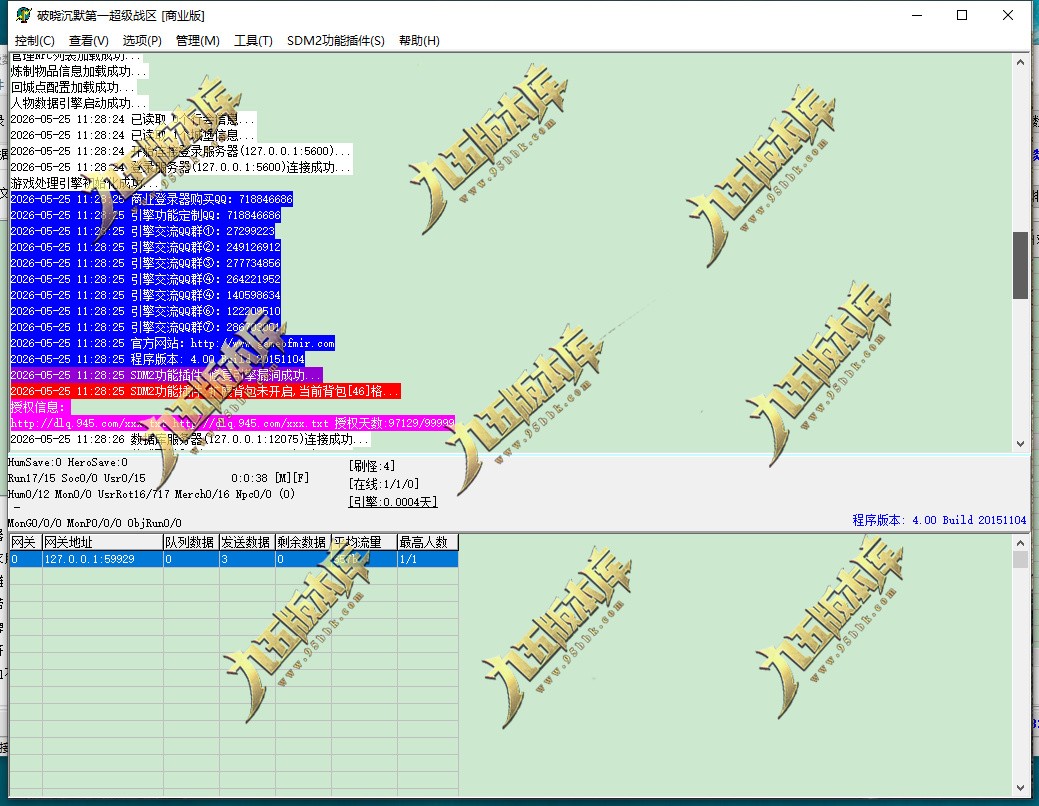
Task: Click the MonG0/0/0 MonP0/0/0 ObjRun0/0 status text
Action: [95, 523]
